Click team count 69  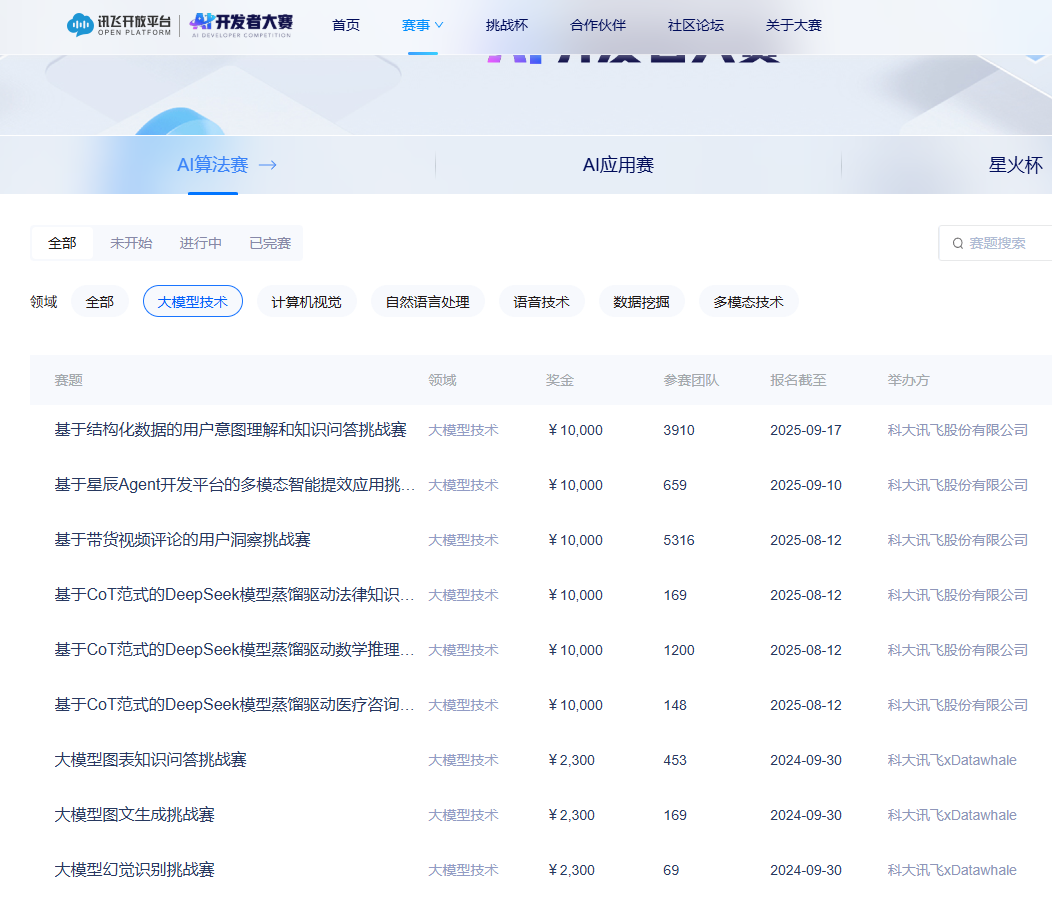coord(671,870)
